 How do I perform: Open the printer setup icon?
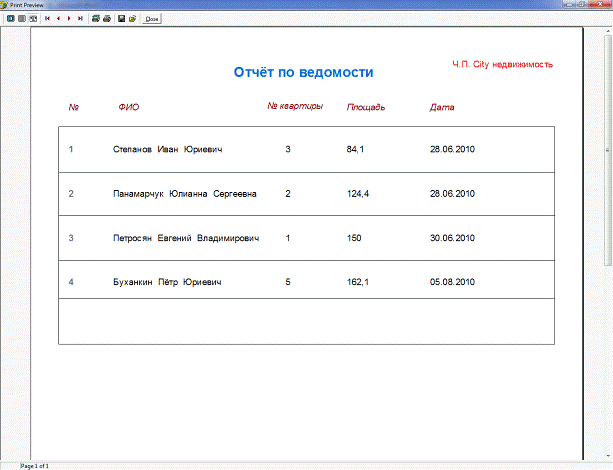95,19
